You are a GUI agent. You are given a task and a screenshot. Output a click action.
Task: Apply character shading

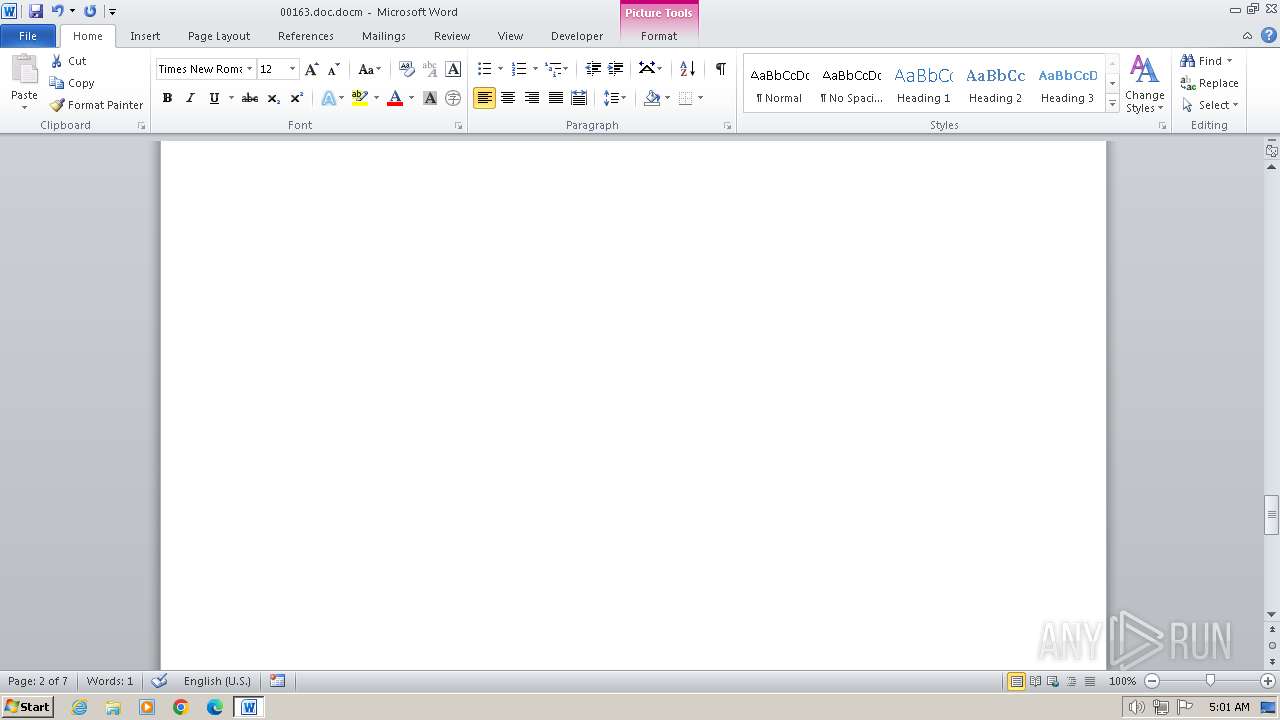(430, 98)
